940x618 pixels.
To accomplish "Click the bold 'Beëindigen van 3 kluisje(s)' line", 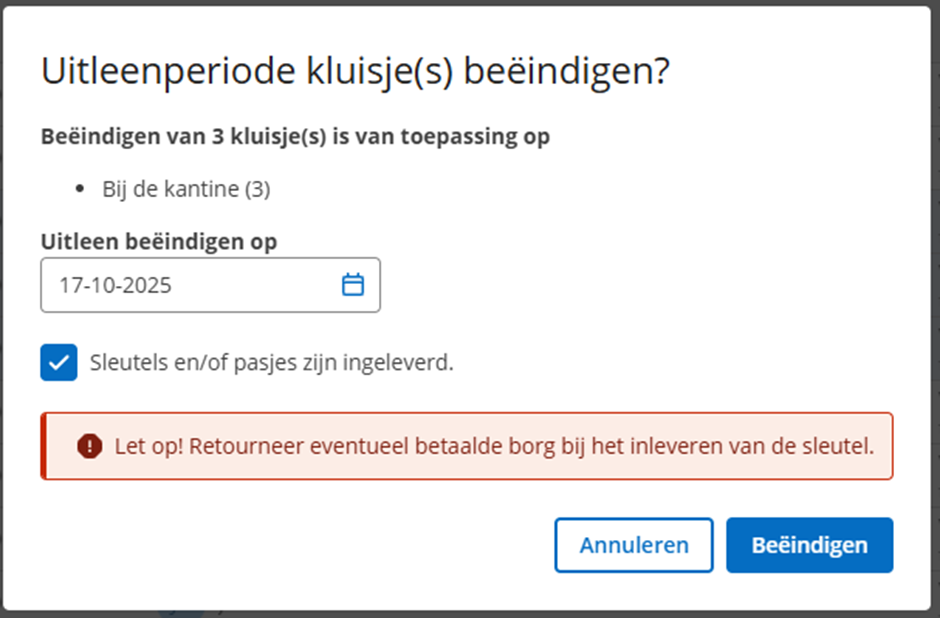I will (295, 136).
